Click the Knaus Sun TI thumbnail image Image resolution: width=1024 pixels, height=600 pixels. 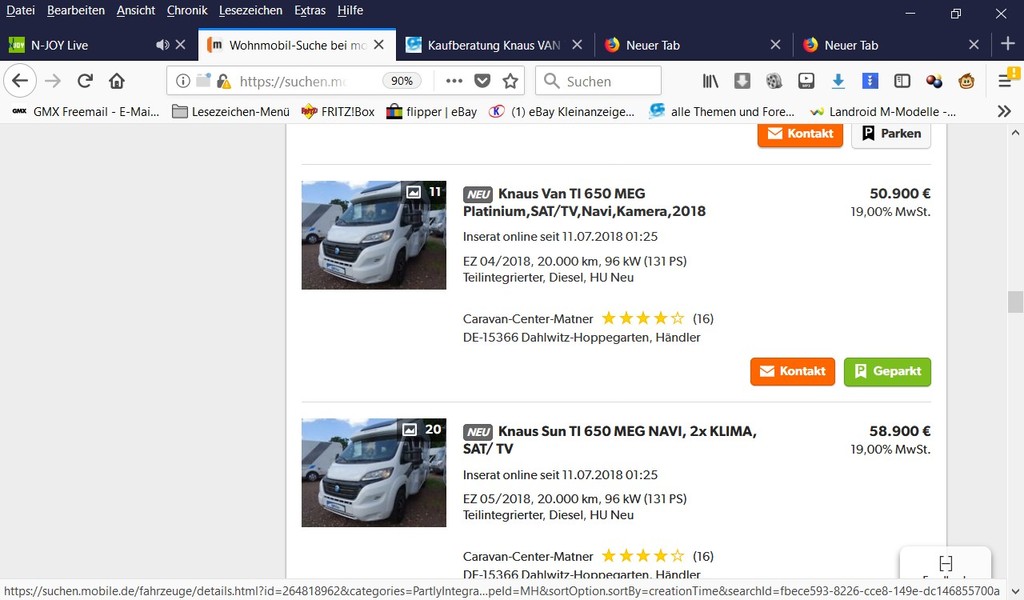point(374,473)
